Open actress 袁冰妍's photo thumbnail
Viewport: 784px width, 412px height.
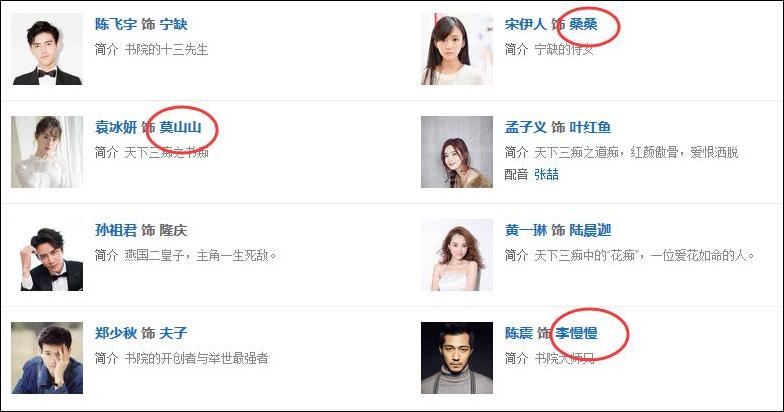(x=47, y=152)
